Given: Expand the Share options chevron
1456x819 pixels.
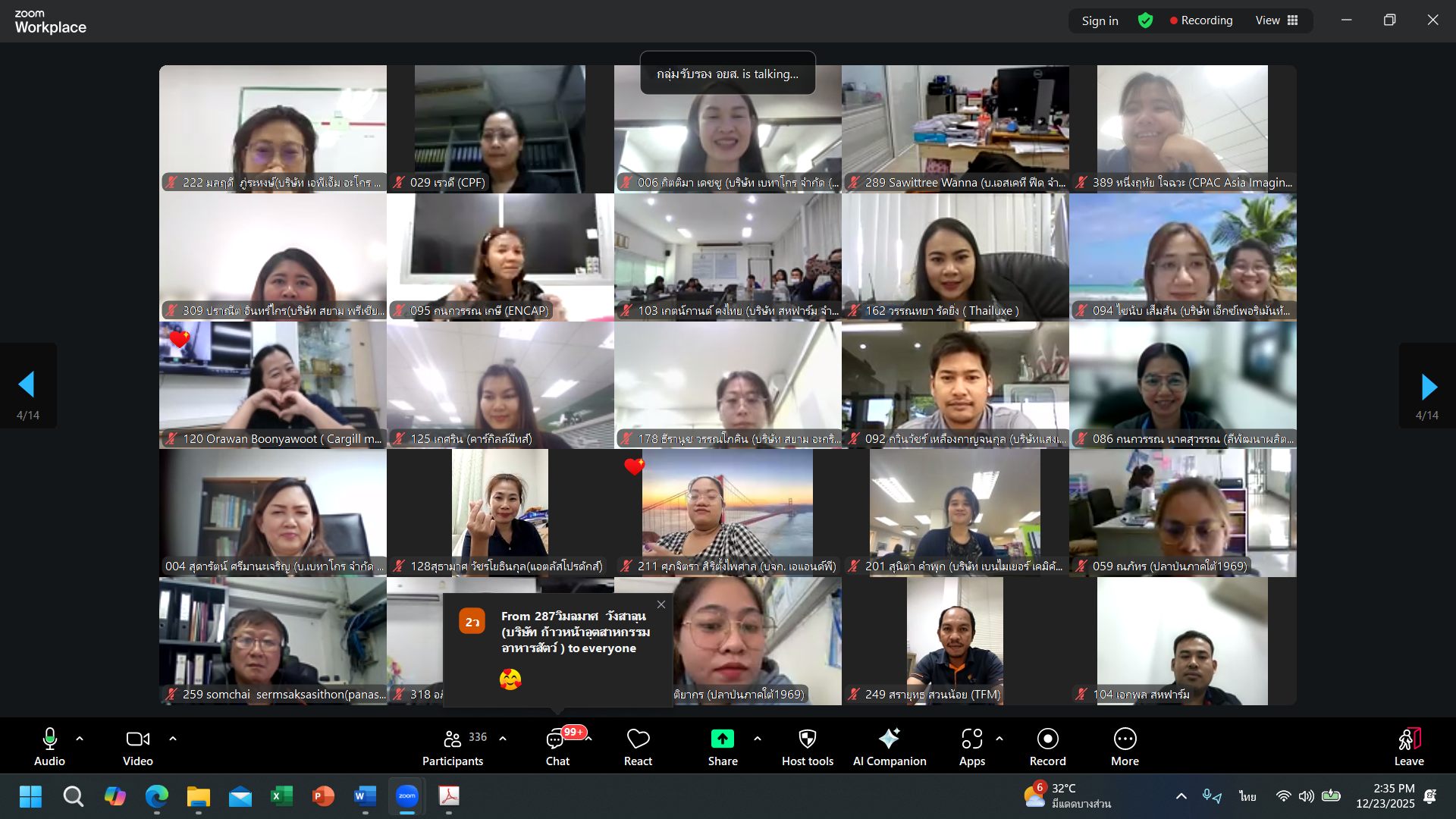Looking at the screenshot, I should [x=757, y=739].
